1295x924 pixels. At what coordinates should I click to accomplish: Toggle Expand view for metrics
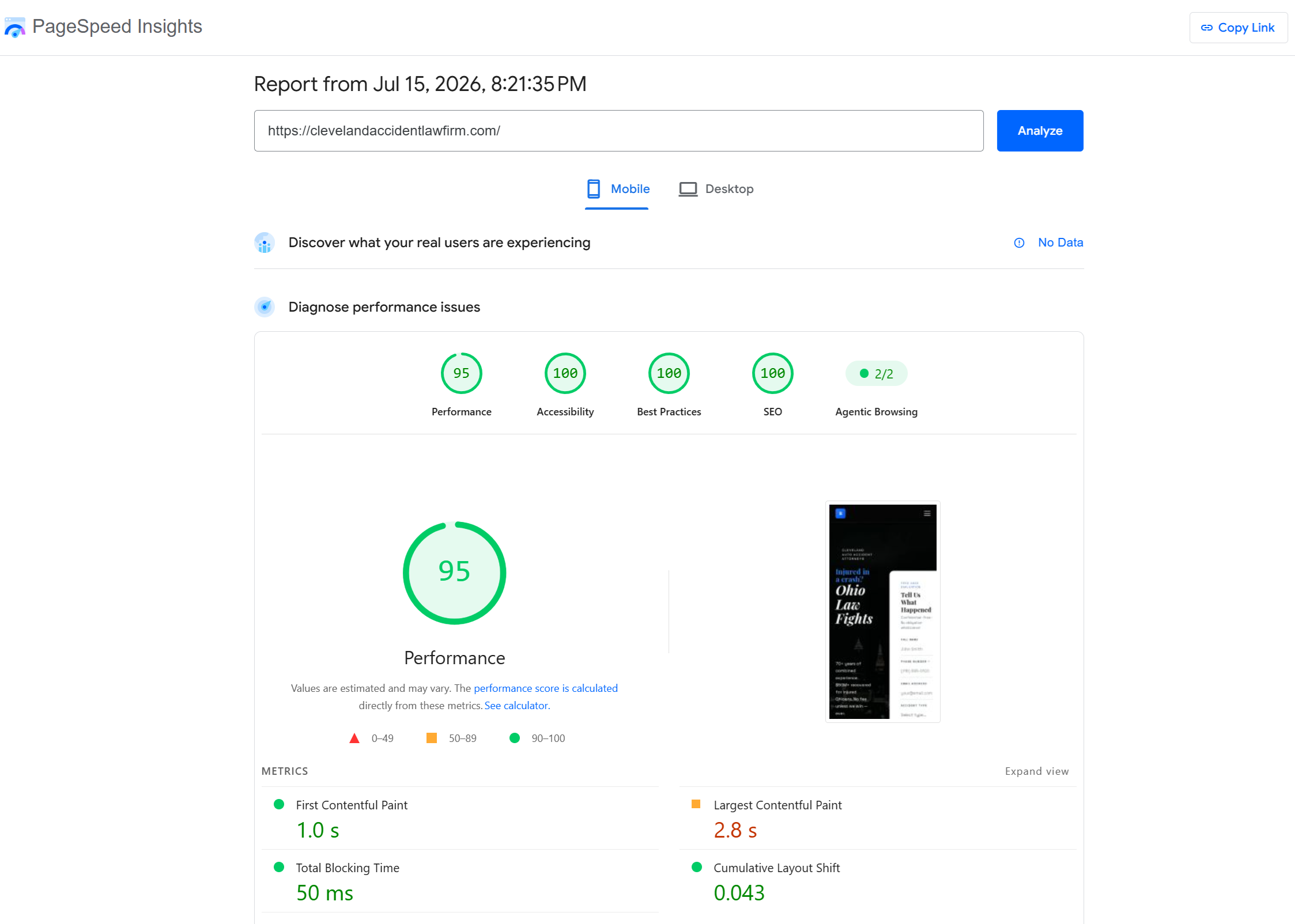point(1036,771)
